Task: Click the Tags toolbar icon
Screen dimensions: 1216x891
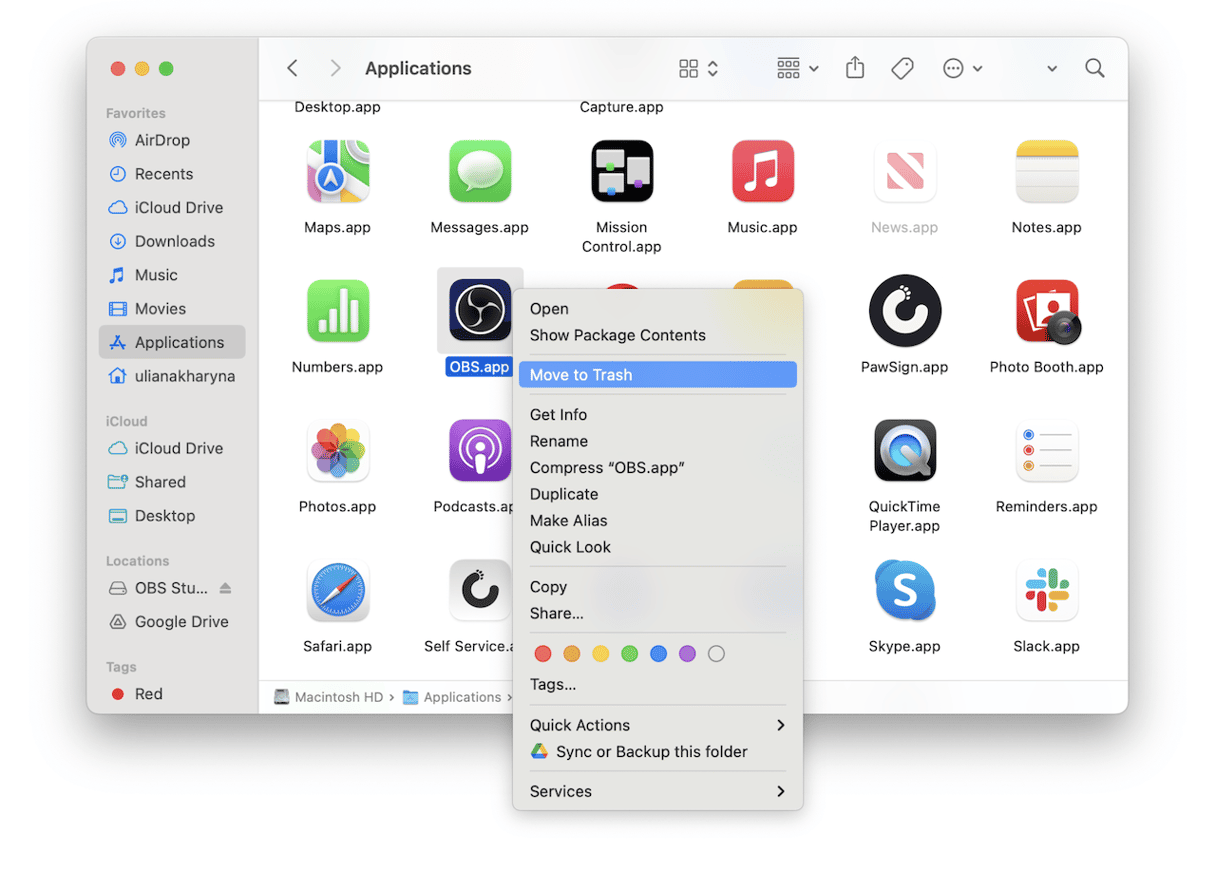Action: click(x=902, y=68)
